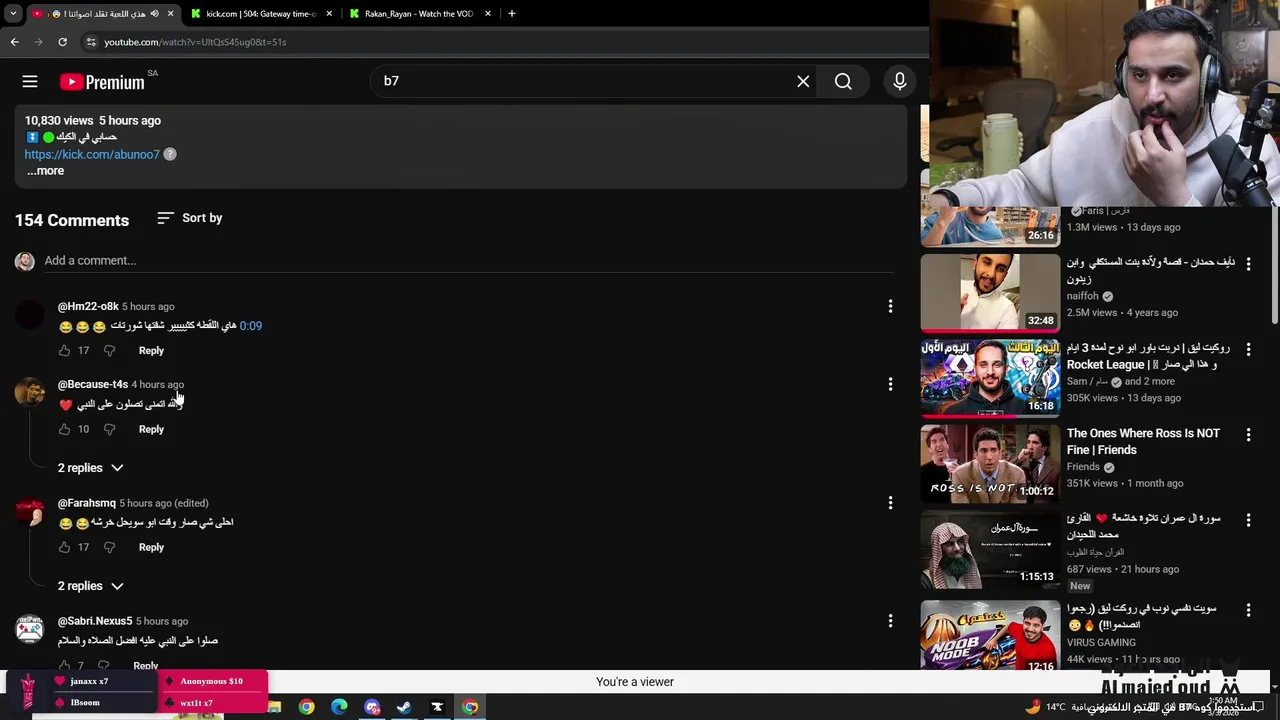The width and height of the screenshot is (1280, 720).
Task: Dislike the comment by @Farahsmq
Action: point(109,547)
